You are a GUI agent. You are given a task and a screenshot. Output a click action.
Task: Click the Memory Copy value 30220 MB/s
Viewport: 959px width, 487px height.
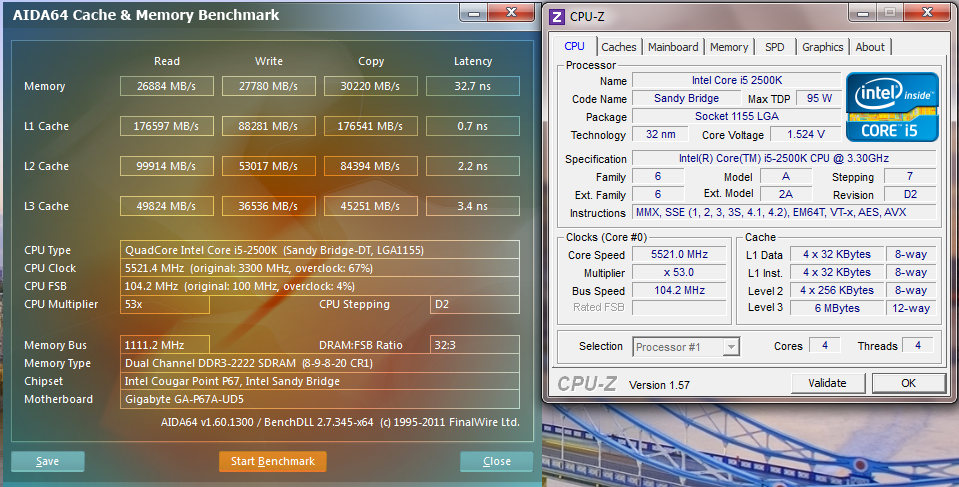[x=371, y=86]
